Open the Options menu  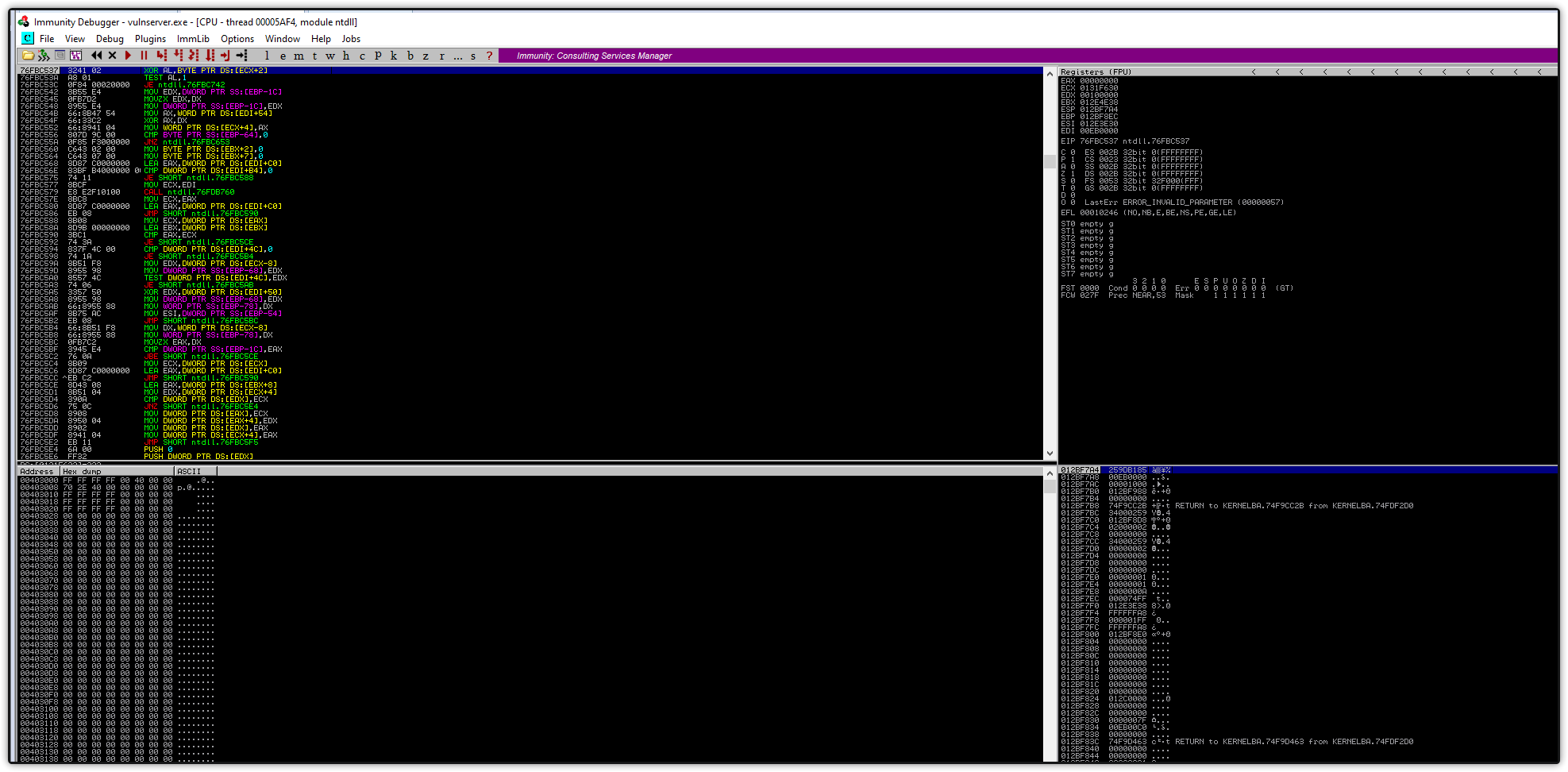tap(237, 39)
